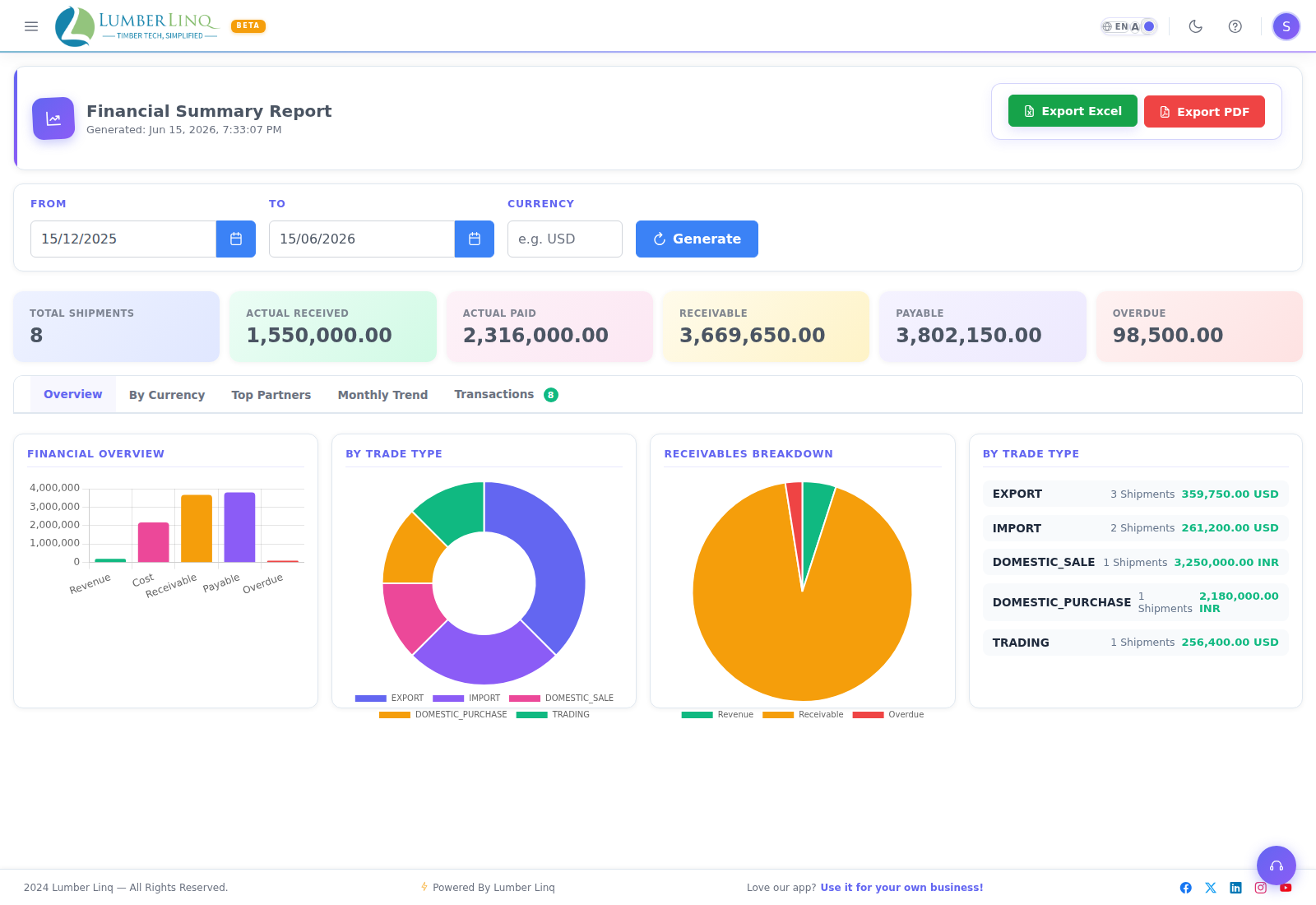This screenshot has width=1316, height=905.
Task: Select the EXPORT trade type row
Action: click(1135, 494)
